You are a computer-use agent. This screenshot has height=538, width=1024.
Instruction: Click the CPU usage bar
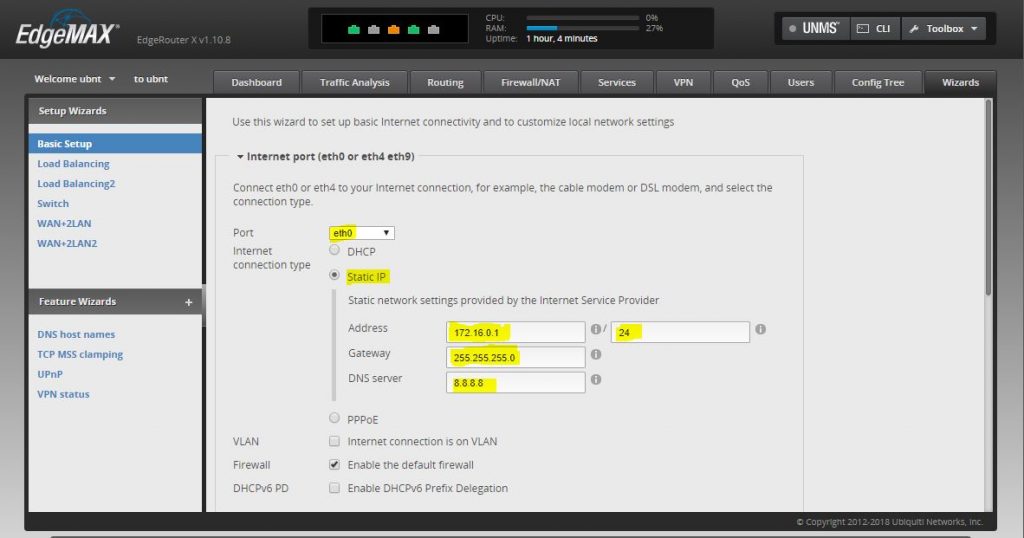point(583,18)
